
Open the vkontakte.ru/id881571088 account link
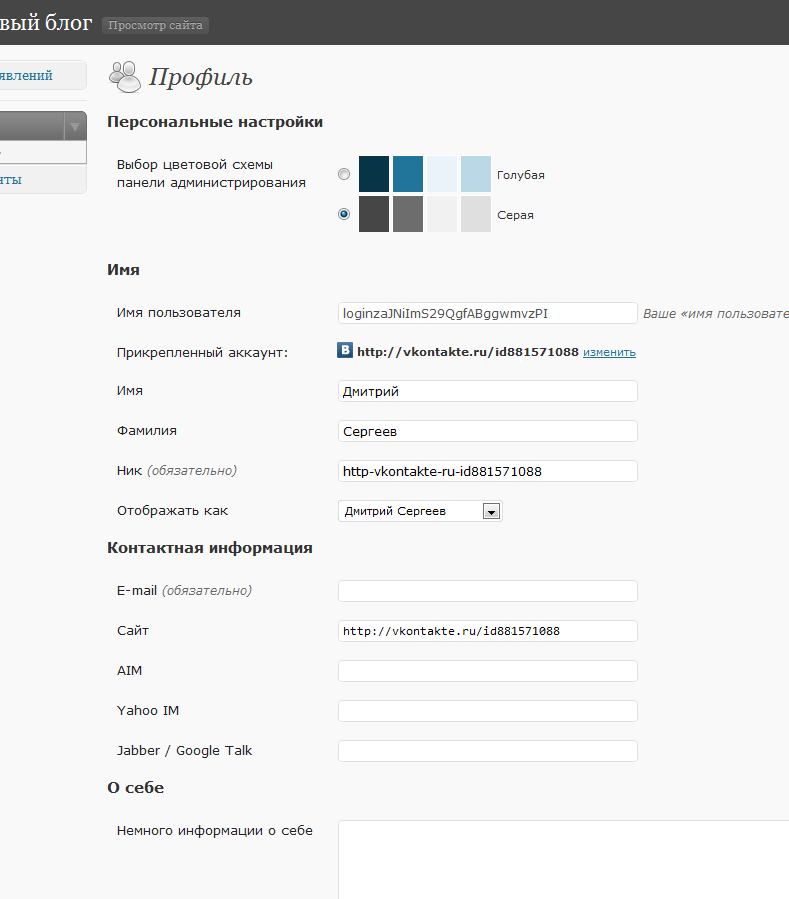point(467,352)
